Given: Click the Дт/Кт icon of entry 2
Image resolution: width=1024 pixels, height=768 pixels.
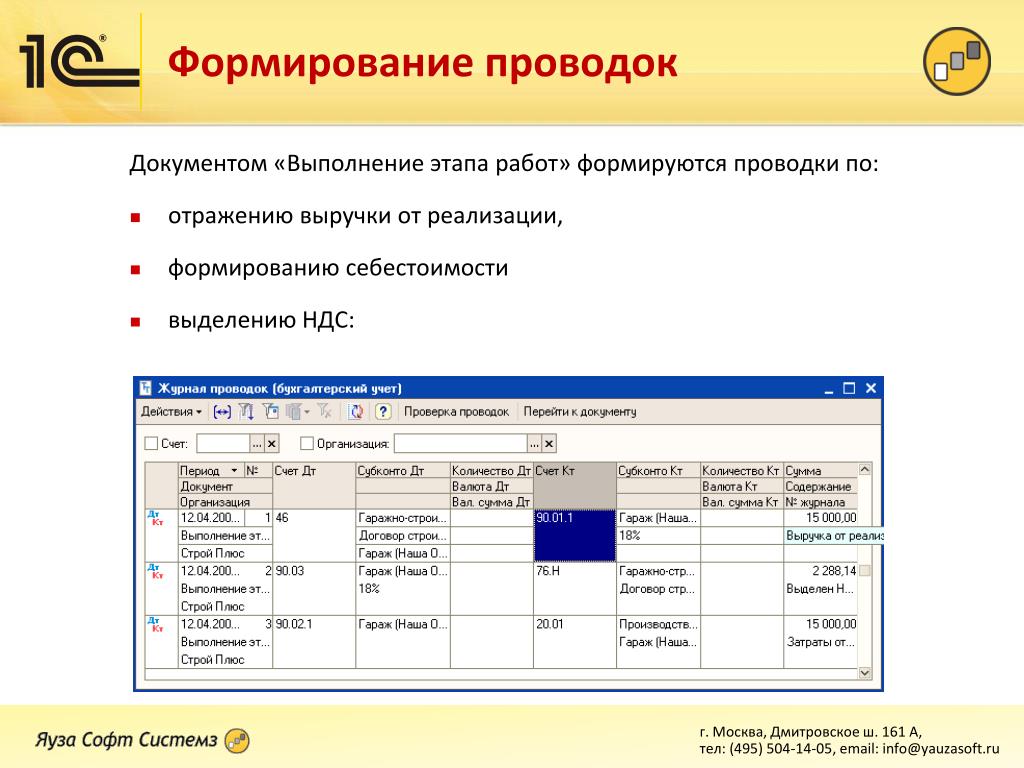Looking at the screenshot, I should pos(156,571).
